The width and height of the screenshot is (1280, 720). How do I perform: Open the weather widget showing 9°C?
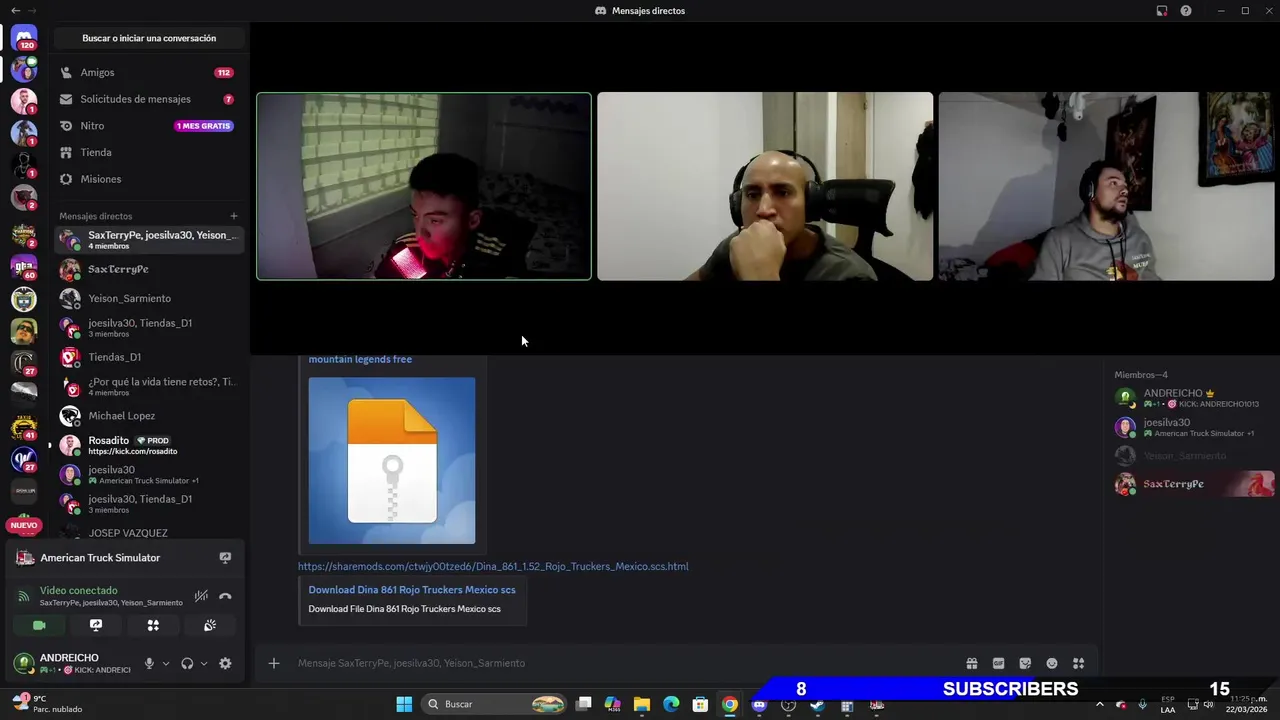(46, 704)
